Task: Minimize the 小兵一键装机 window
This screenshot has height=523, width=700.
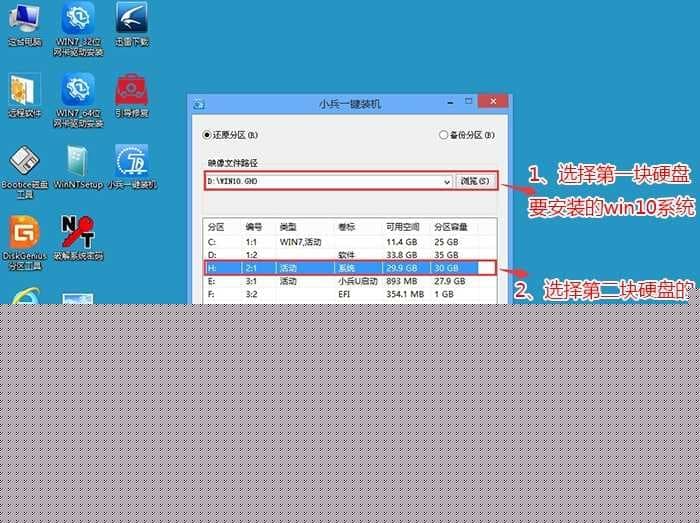Action: [x=451, y=102]
